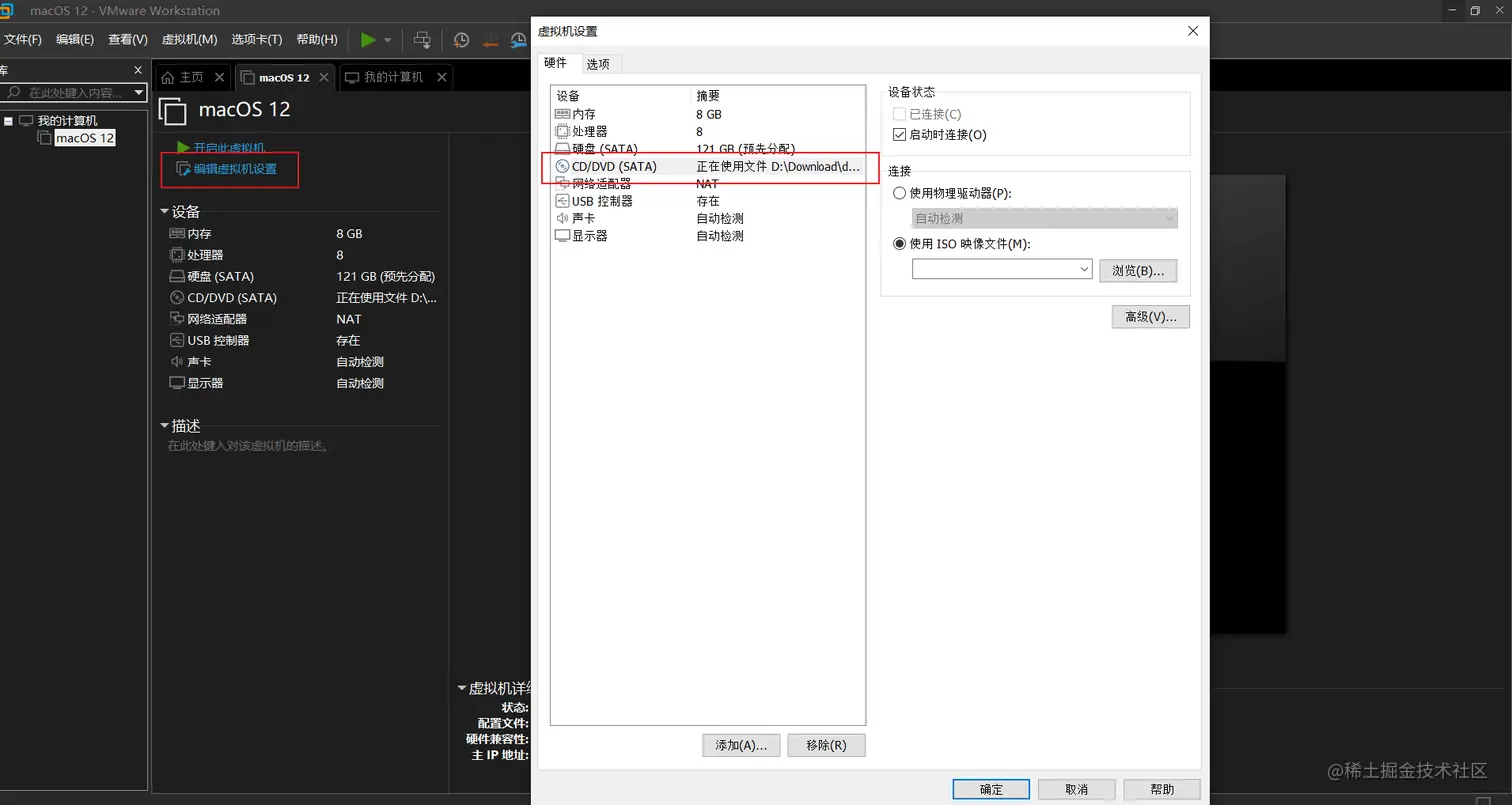Screen dimensions: 1512x805
Task: Collapse the 描述 section
Action: pyautogui.click(x=165, y=426)
